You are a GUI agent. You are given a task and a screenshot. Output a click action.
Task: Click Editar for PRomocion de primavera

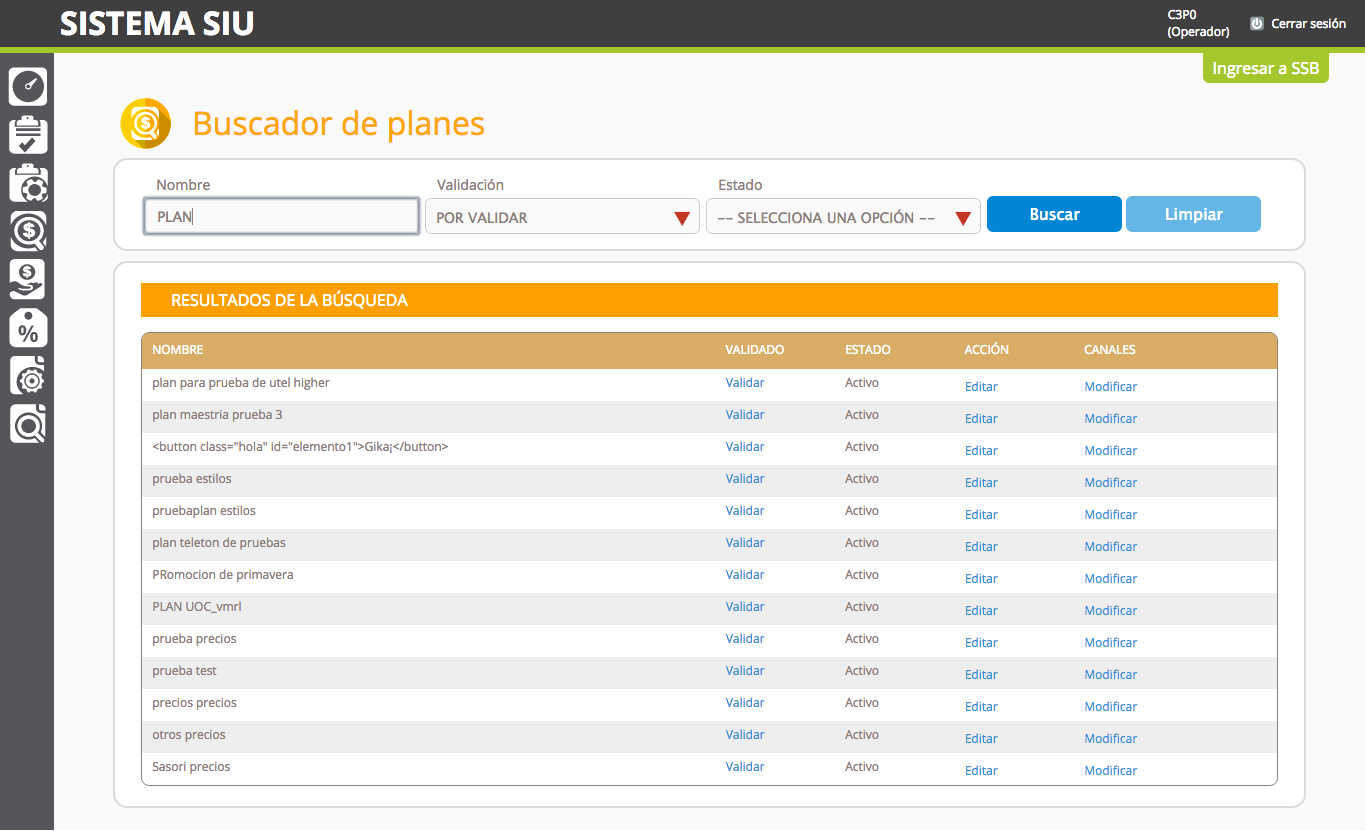[981, 579]
